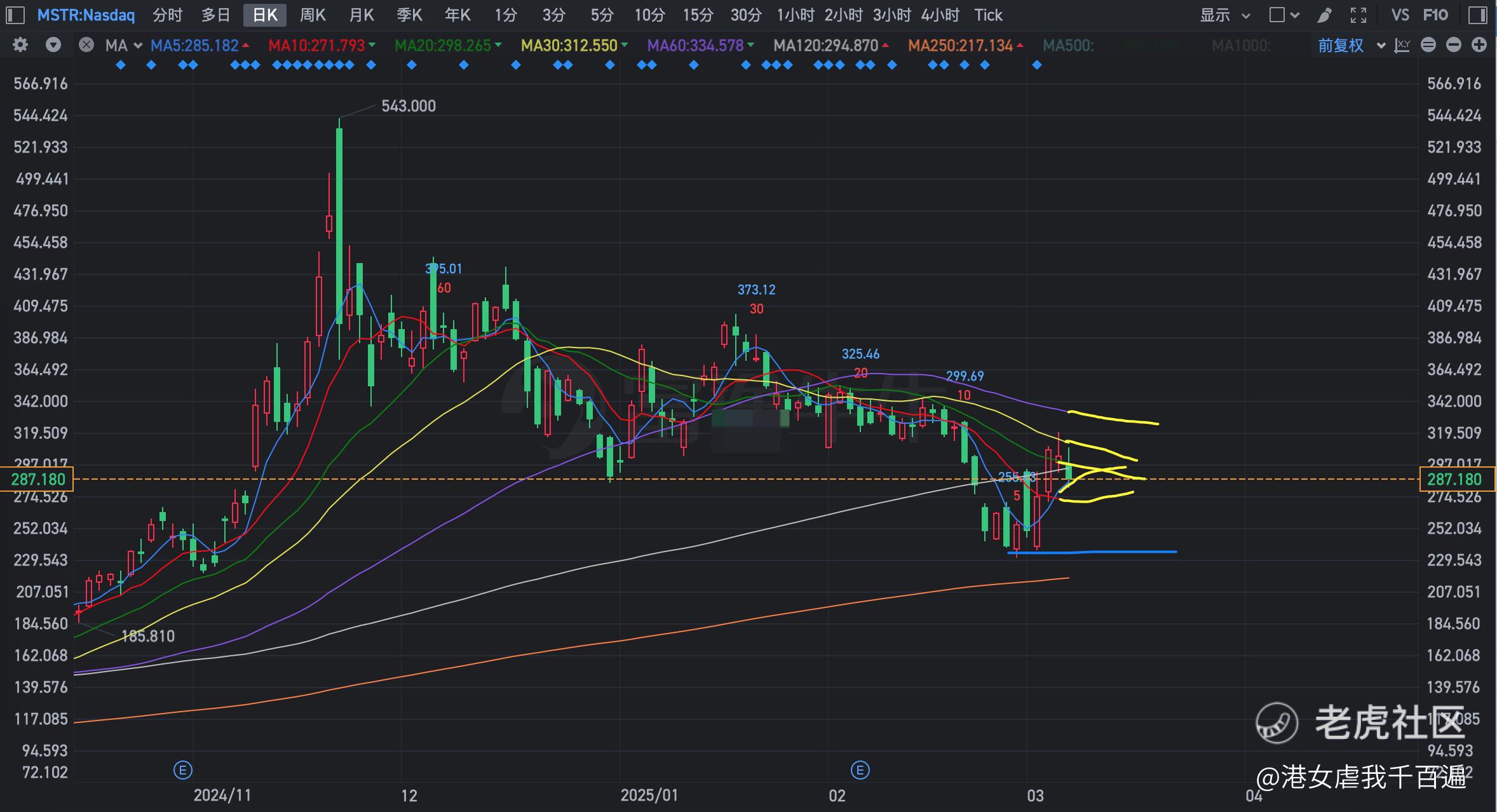The width and height of the screenshot is (1497, 812).
Task: Click right current price tag 287.180
Action: pyautogui.click(x=1458, y=480)
